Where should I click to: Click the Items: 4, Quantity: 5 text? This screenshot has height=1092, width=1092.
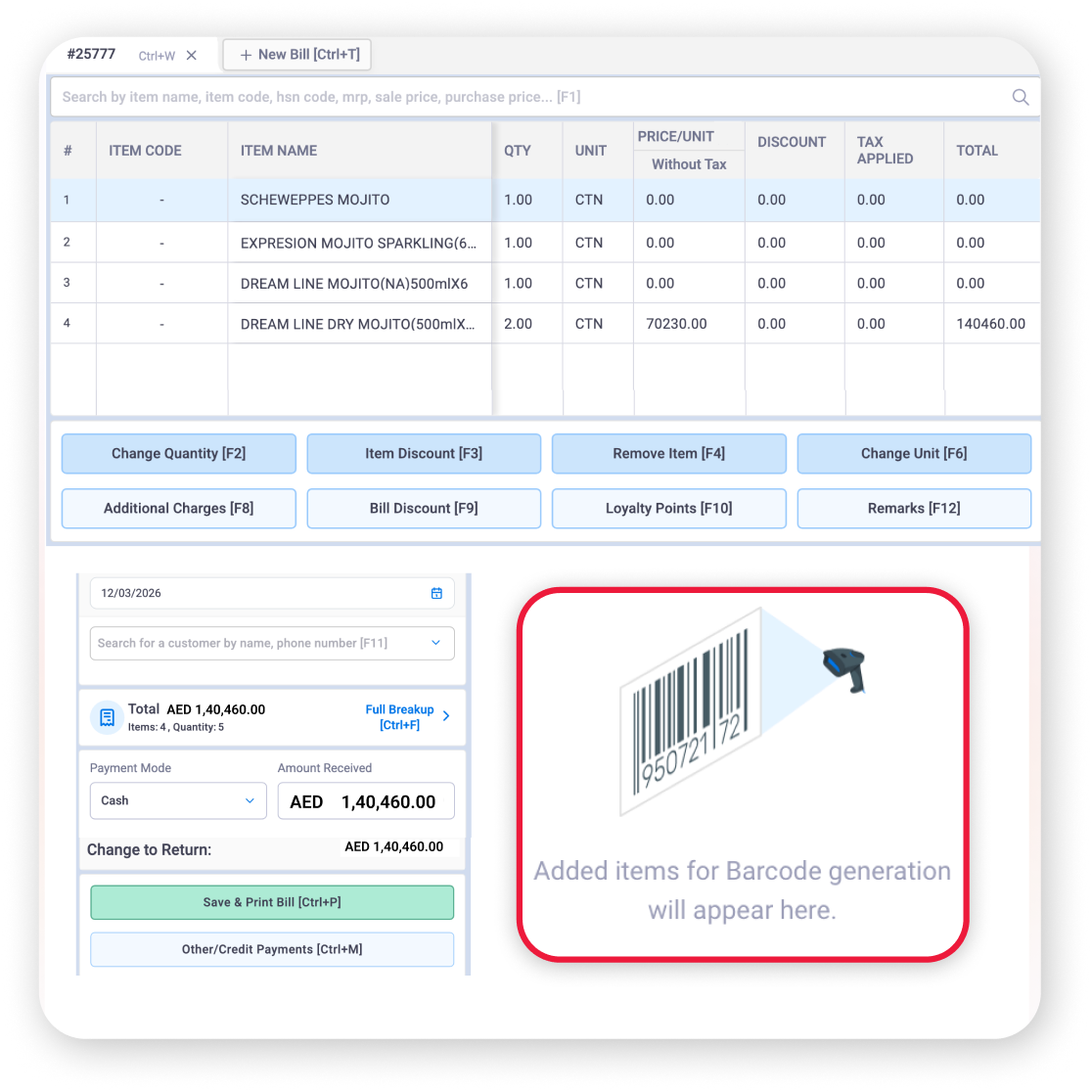(175, 727)
